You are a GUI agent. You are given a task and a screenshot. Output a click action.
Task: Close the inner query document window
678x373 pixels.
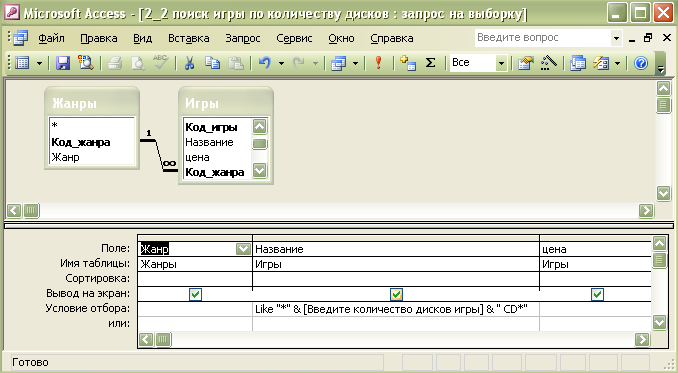[x=667, y=38]
